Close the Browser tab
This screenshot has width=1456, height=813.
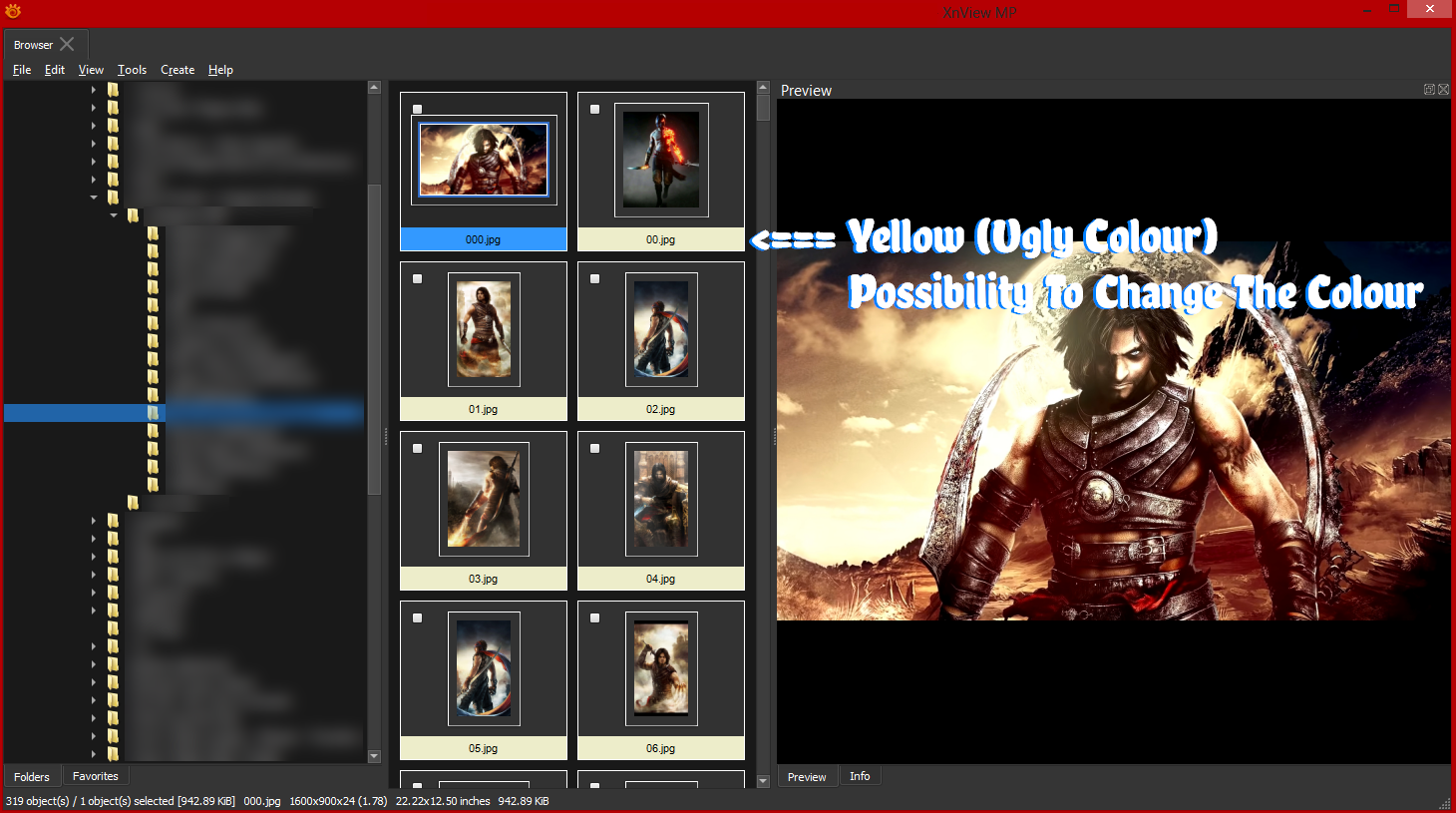[67, 44]
